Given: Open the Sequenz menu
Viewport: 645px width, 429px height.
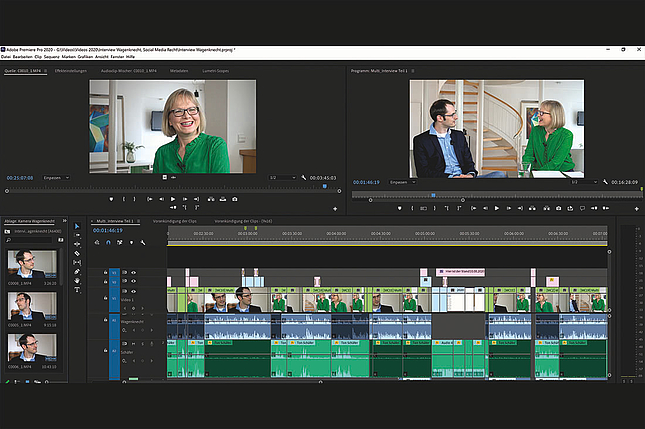Looking at the screenshot, I should point(54,56).
